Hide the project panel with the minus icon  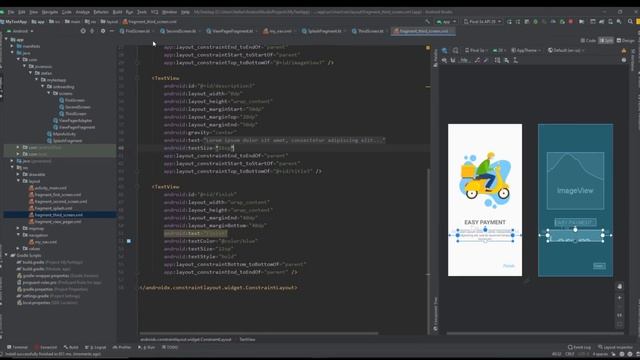112,31
